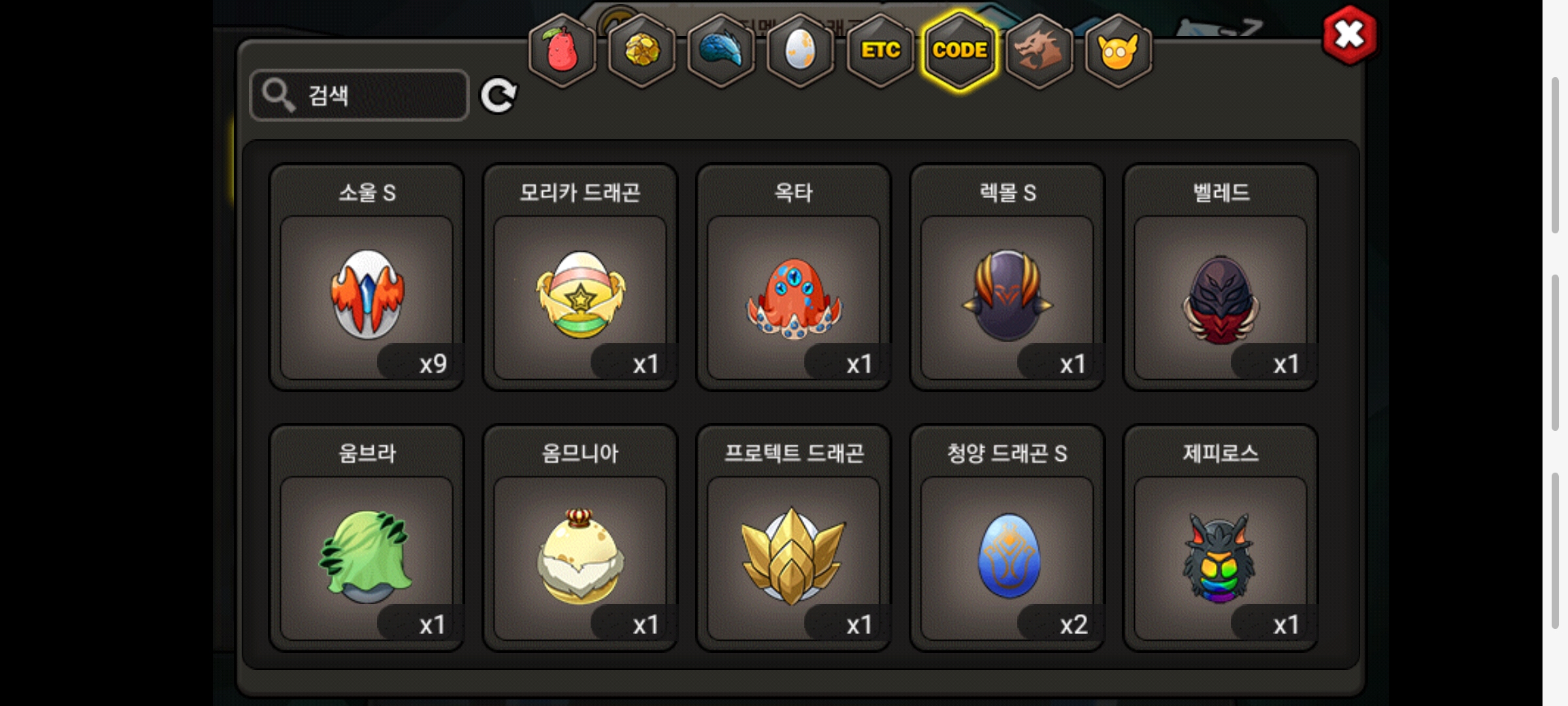Screen dimensions: 1568x706
Task: Select the 렉몰 S dark egg
Action: [1007, 277]
